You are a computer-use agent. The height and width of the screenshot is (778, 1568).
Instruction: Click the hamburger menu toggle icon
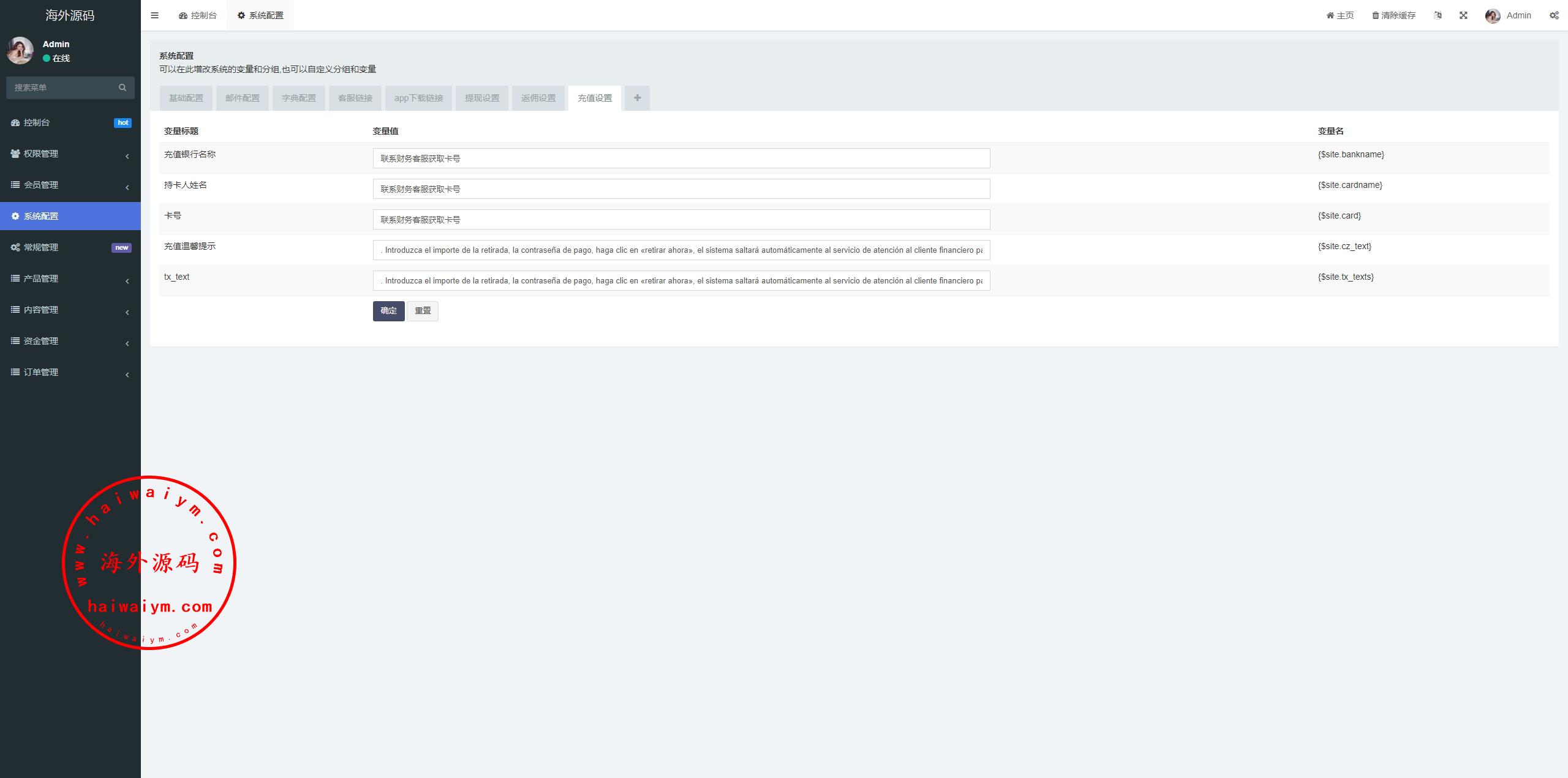154,15
